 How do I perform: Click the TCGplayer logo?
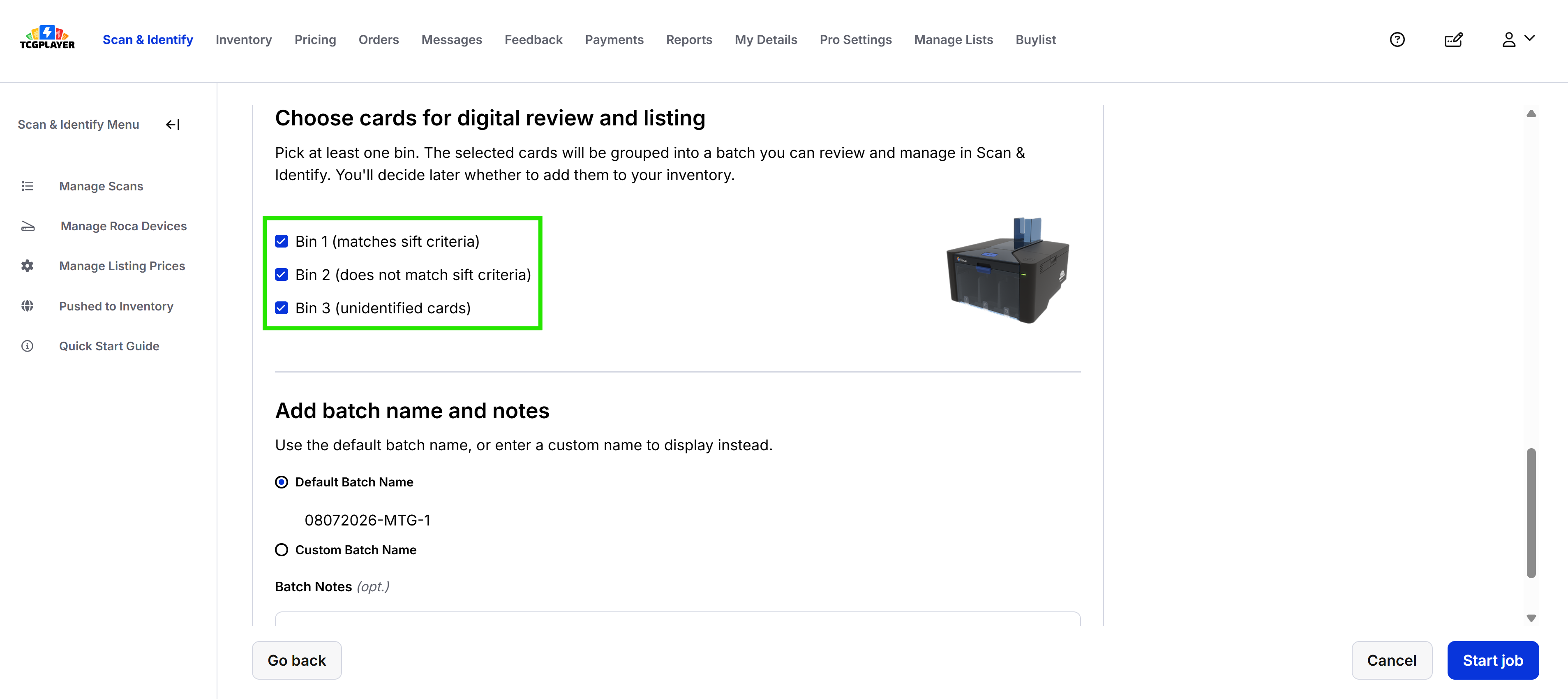(x=47, y=38)
